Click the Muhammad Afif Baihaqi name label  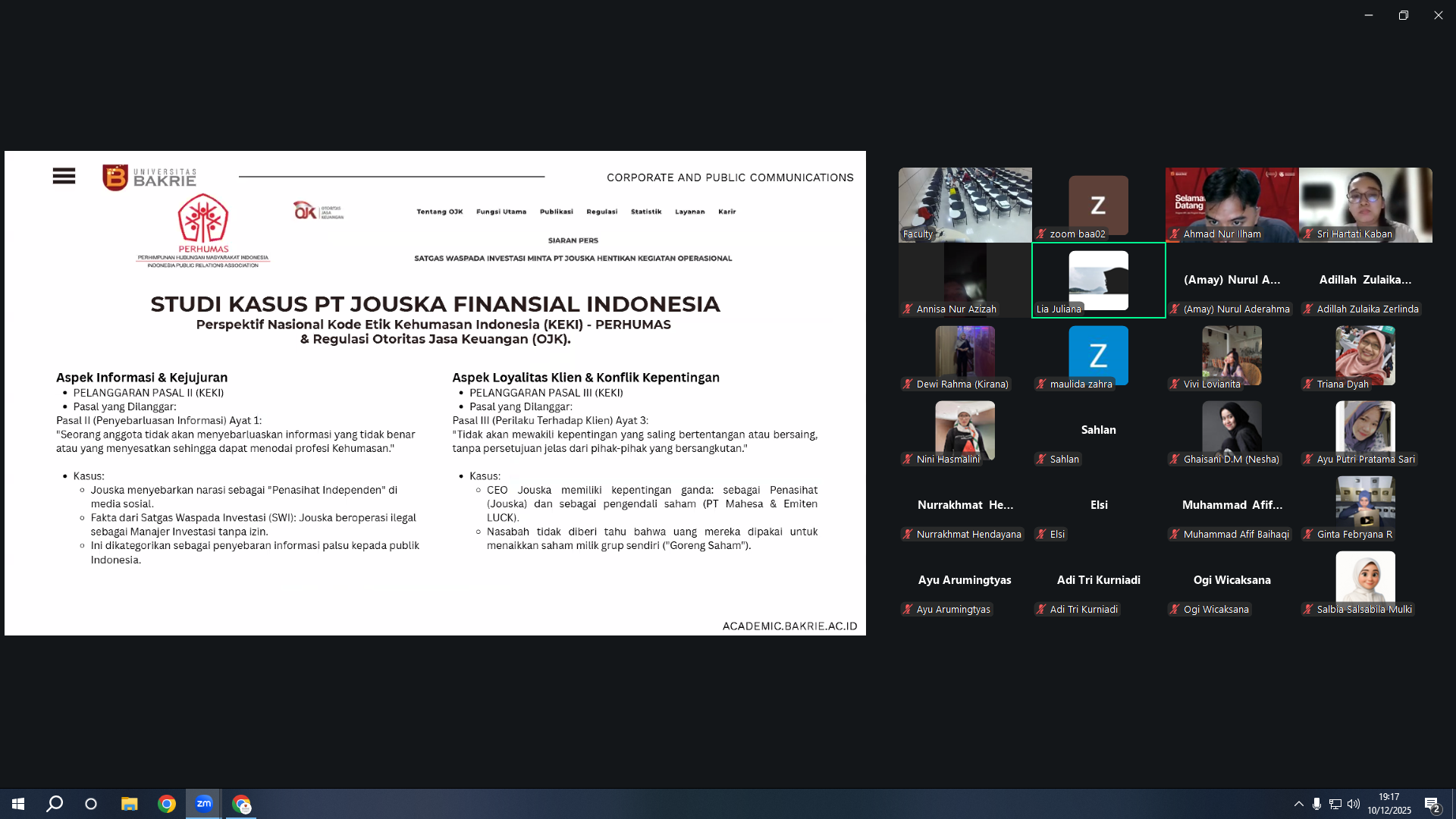tap(1236, 535)
